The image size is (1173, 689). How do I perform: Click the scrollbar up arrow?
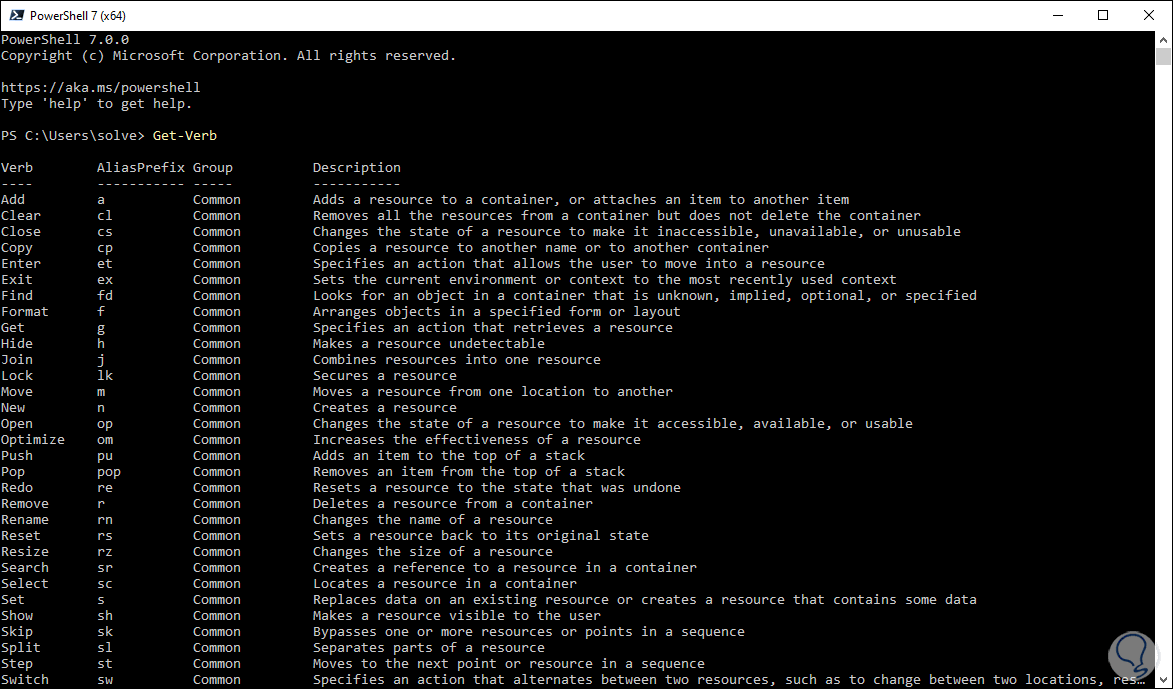[x=1163, y=39]
